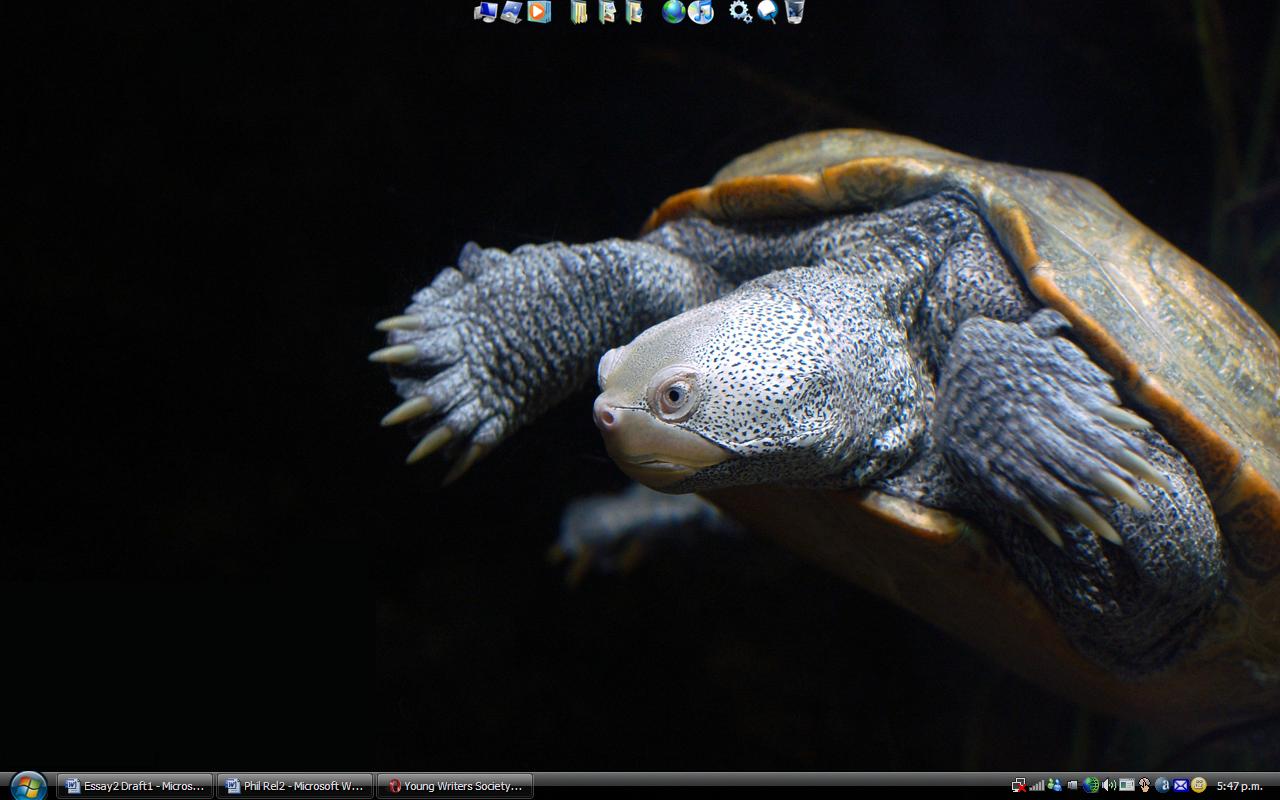Viewport: 1280px width, 800px height.
Task: Open the Windows Start orb
Action: [28, 786]
